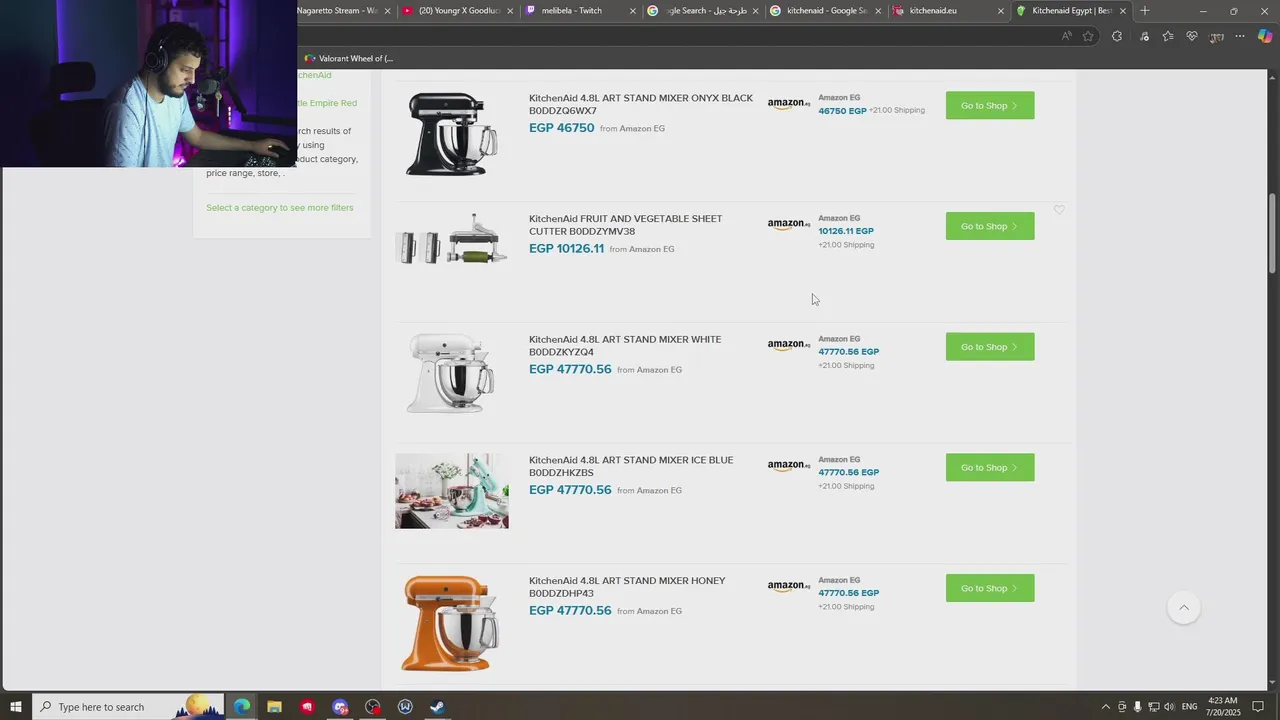
Task: Show hidden system tray icons
Action: pos(1105,707)
